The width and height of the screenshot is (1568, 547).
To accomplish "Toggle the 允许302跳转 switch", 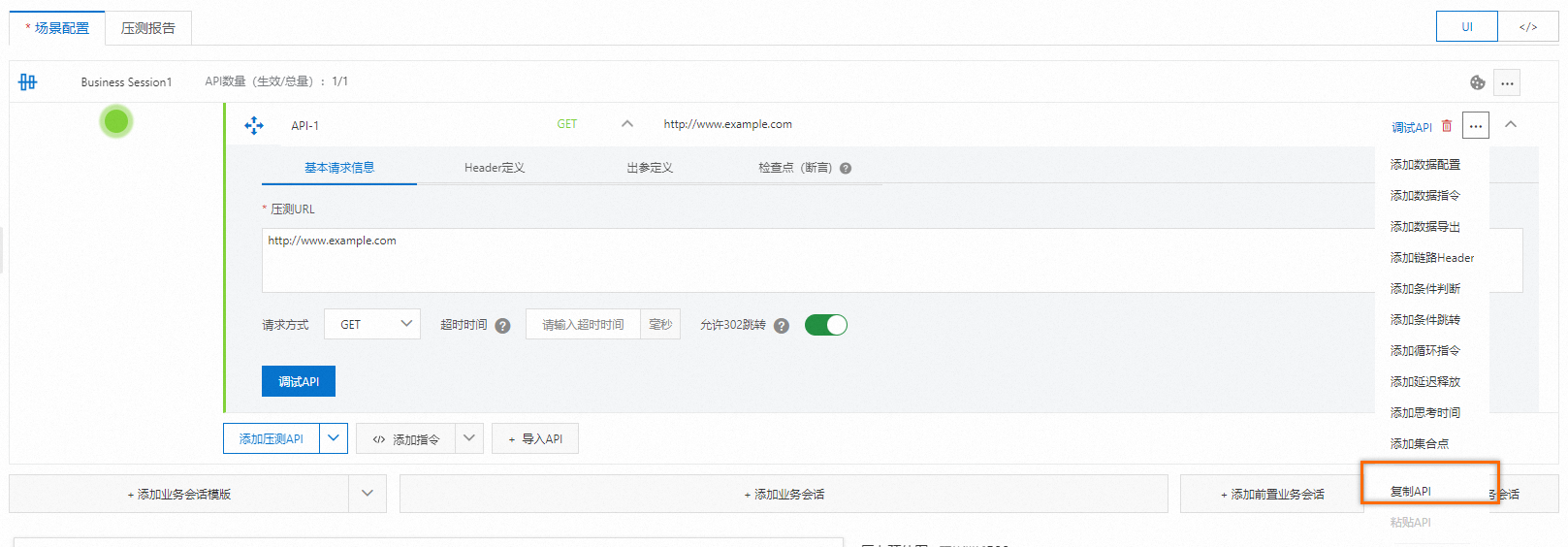I will (x=826, y=325).
